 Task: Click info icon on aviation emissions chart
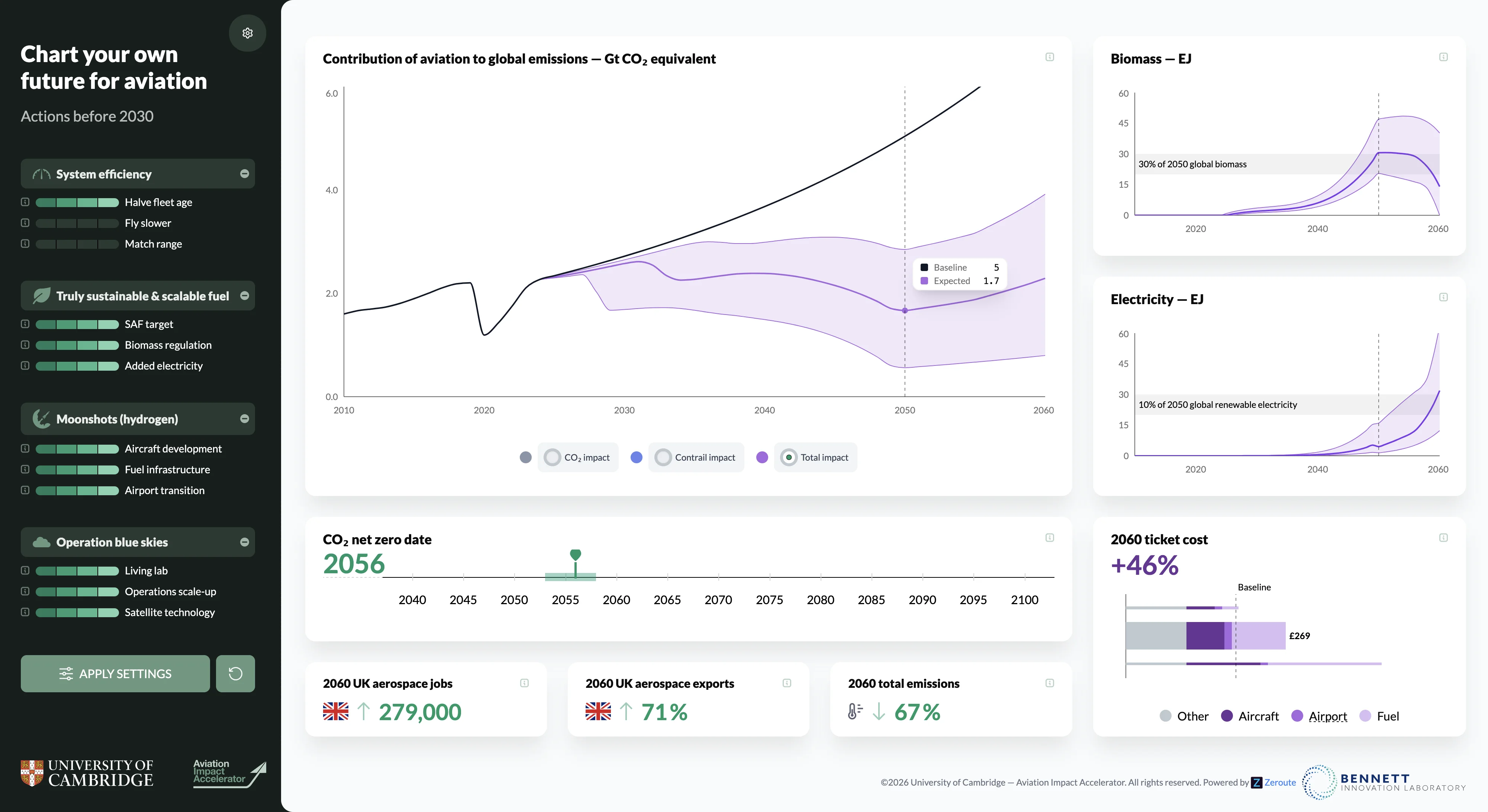coord(1050,57)
